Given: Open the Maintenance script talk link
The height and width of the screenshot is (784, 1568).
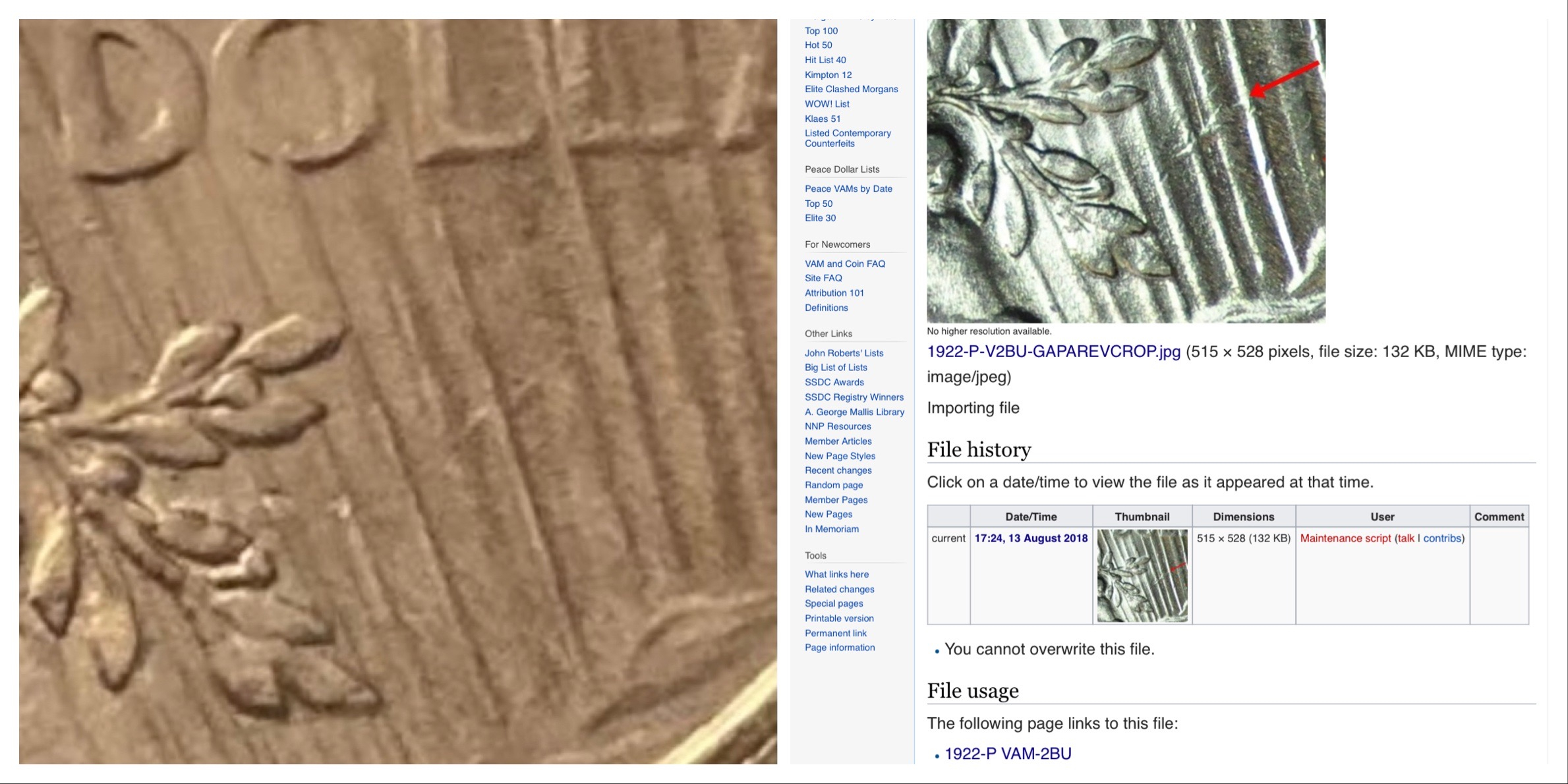Looking at the screenshot, I should coord(1406,538).
